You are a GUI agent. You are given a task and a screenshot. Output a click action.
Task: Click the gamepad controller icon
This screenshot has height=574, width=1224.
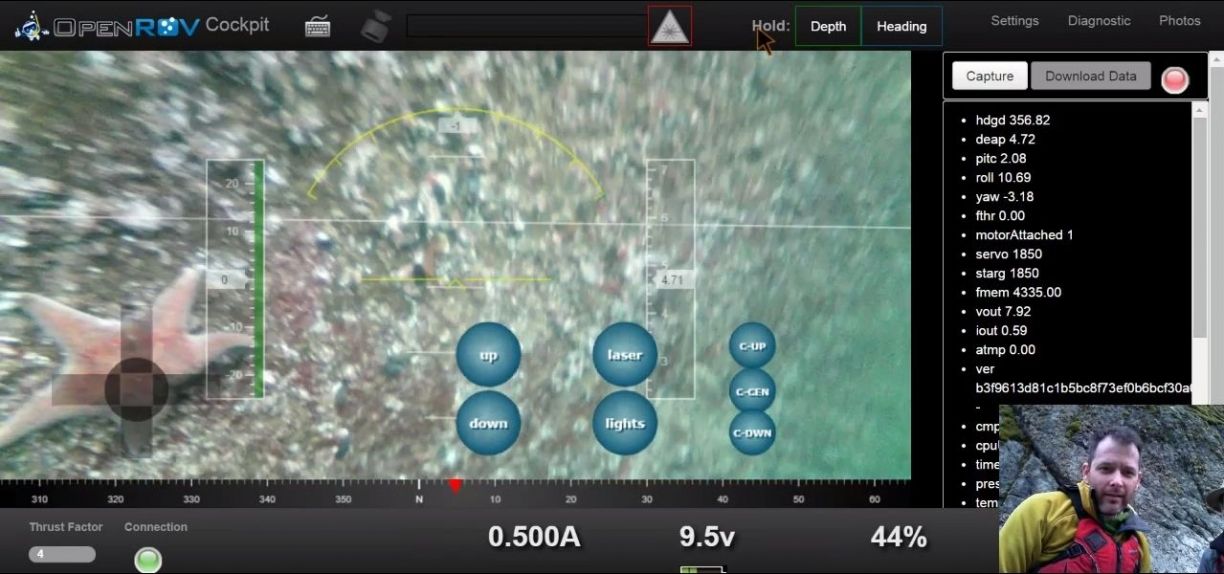tap(376, 25)
